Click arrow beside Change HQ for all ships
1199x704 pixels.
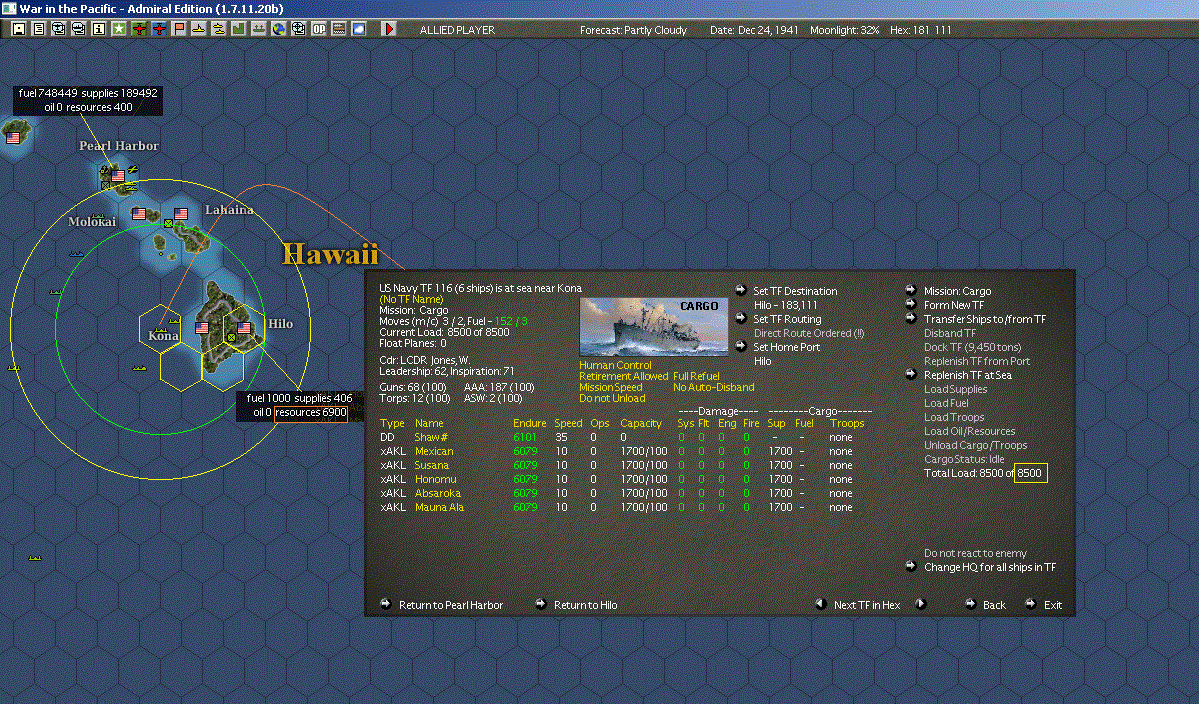click(911, 566)
